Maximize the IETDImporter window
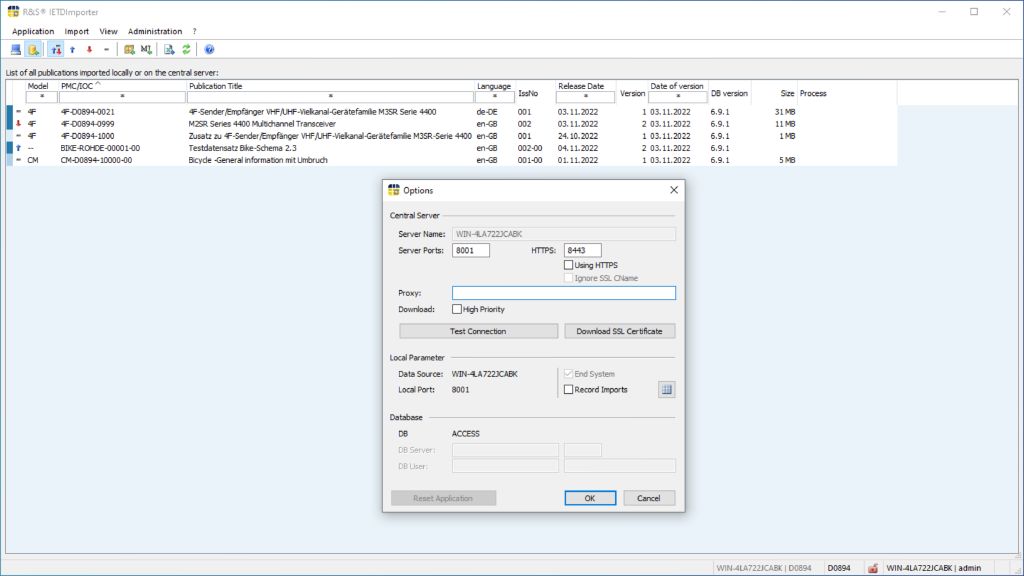This screenshot has height=576, width=1024. [x=974, y=12]
